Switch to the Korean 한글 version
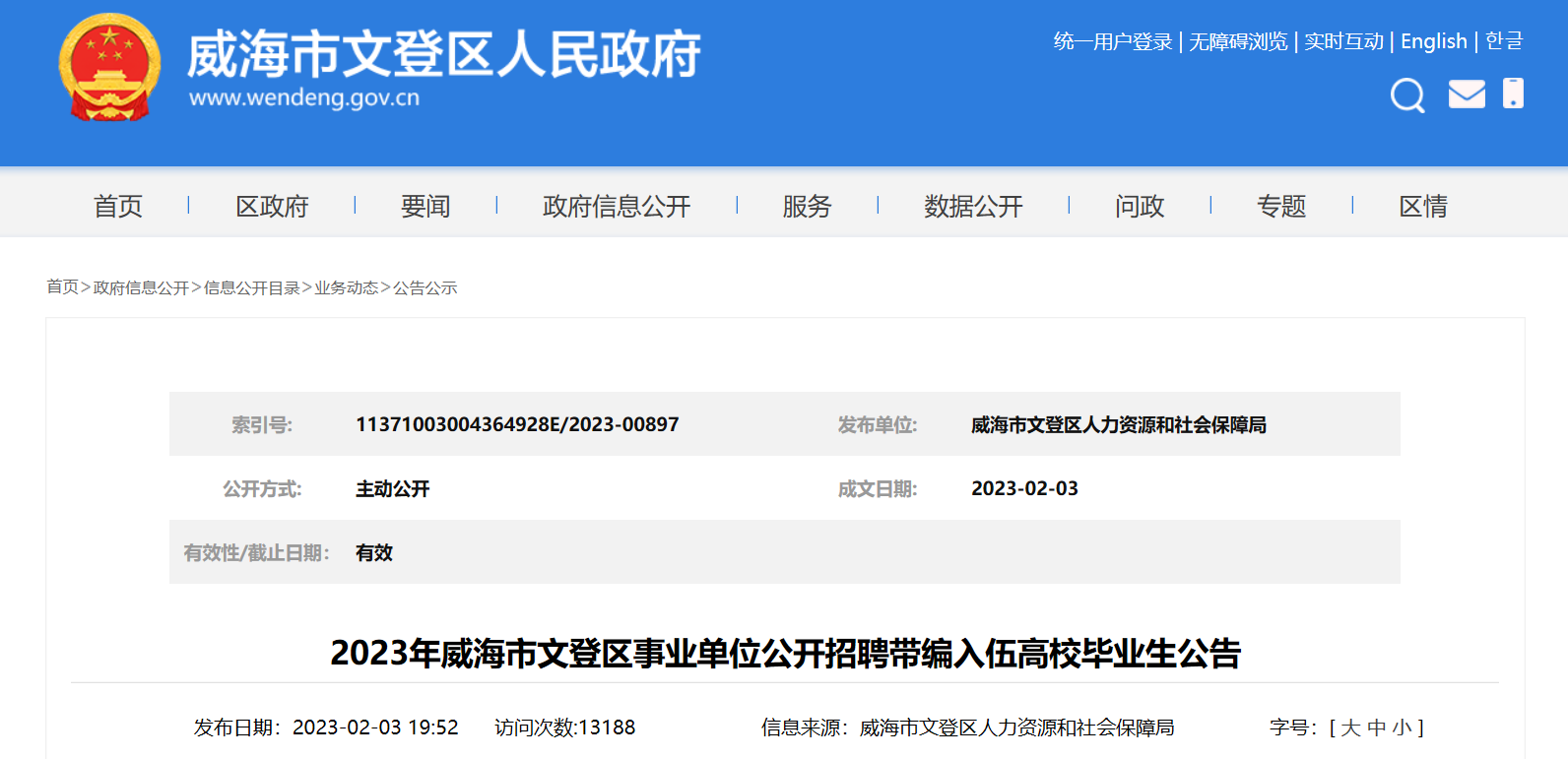 (1504, 41)
